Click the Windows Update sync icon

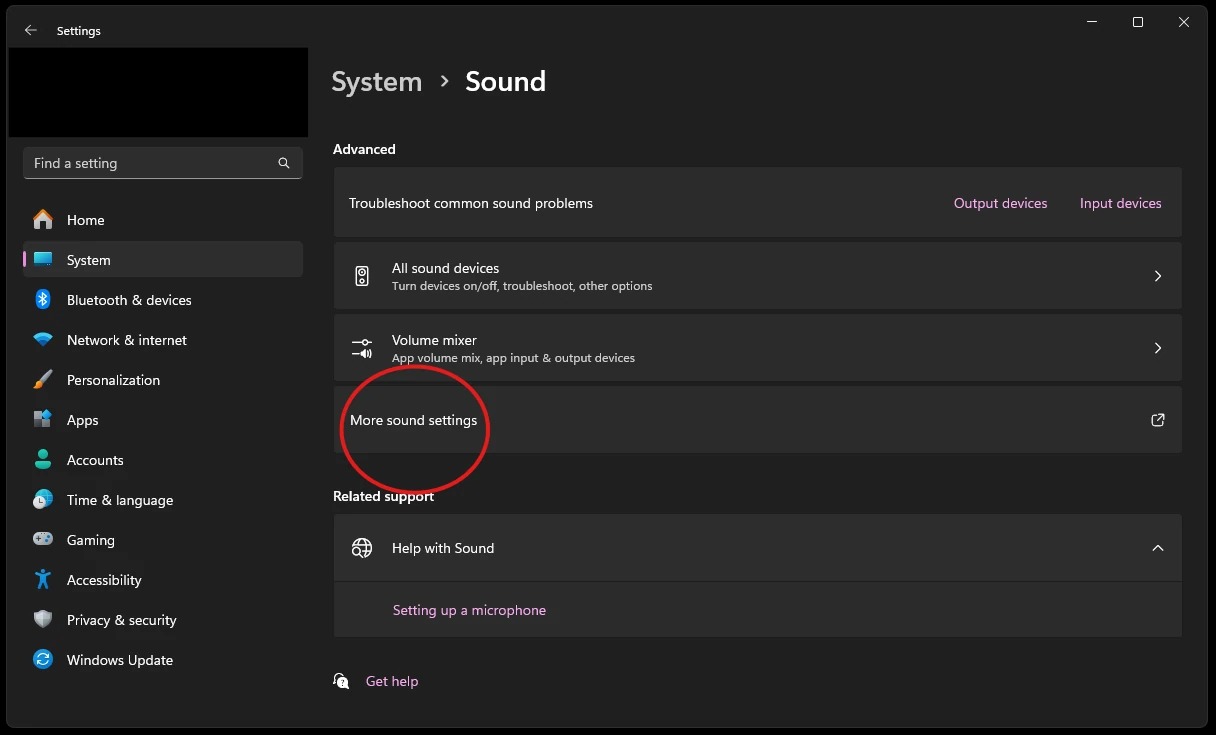tap(43, 660)
